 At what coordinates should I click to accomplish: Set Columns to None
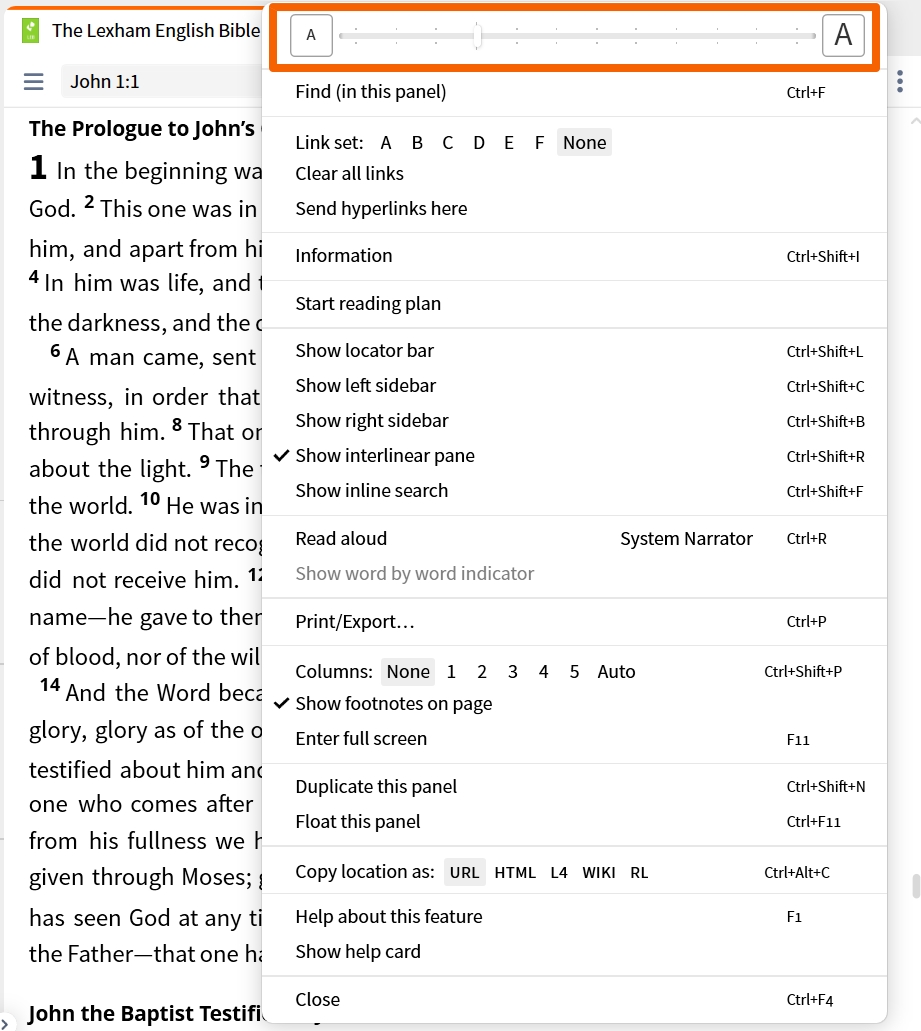(x=408, y=671)
